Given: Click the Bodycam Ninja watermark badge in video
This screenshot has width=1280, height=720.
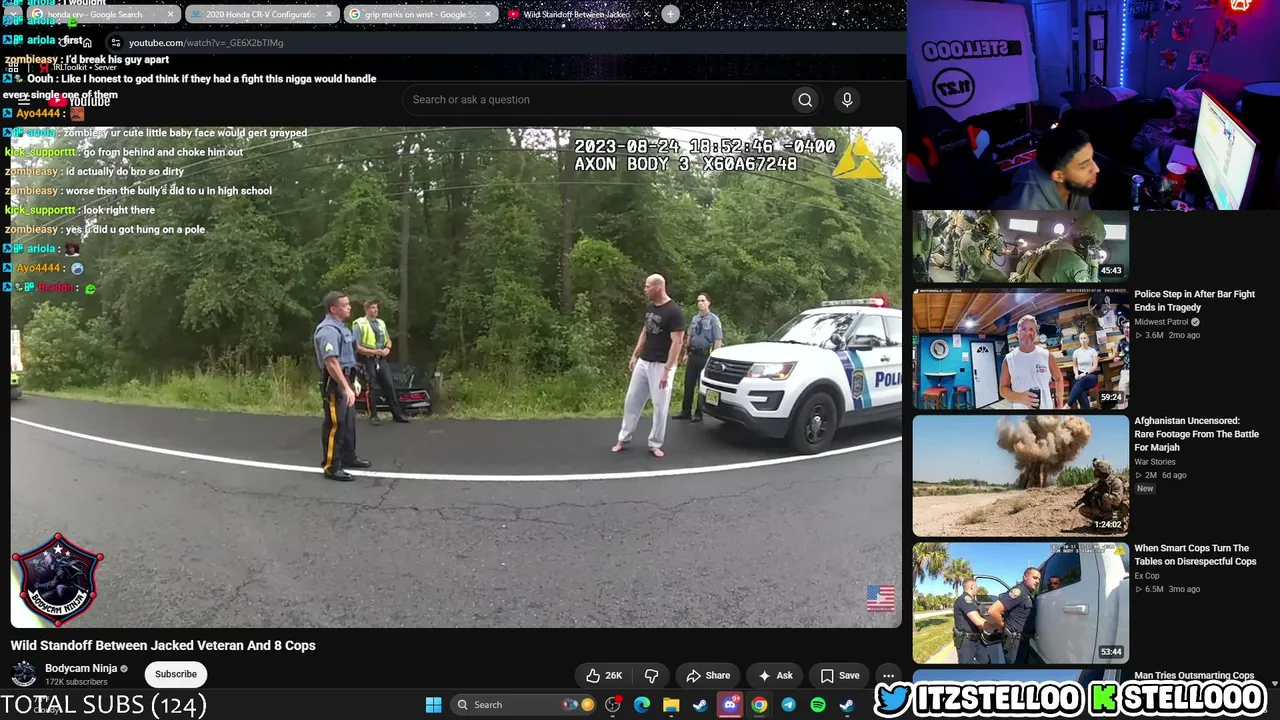Looking at the screenshot, I should coord(57,580).
